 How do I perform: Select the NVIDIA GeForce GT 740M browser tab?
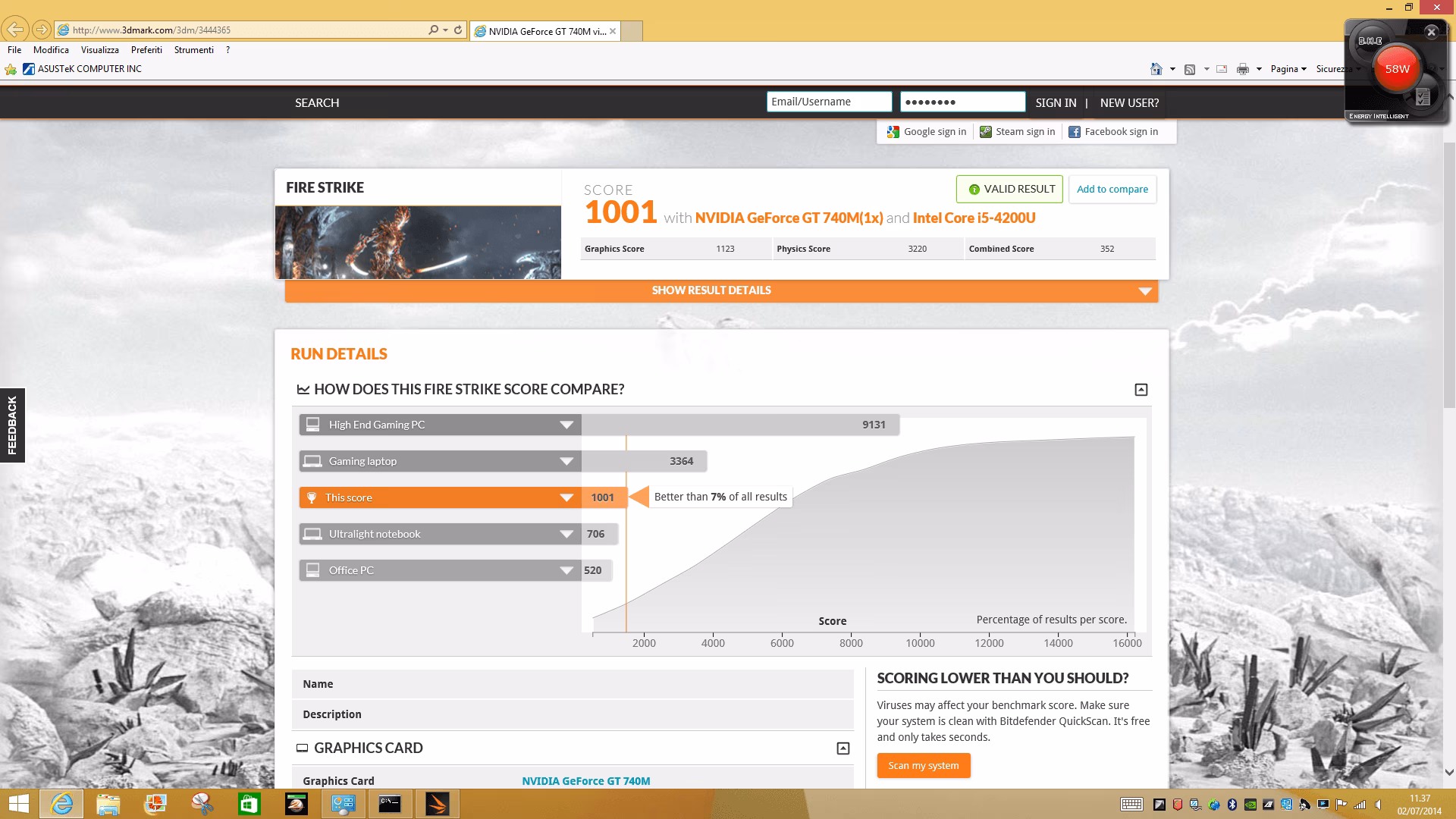pyautogui.click(x=545, y=31)
